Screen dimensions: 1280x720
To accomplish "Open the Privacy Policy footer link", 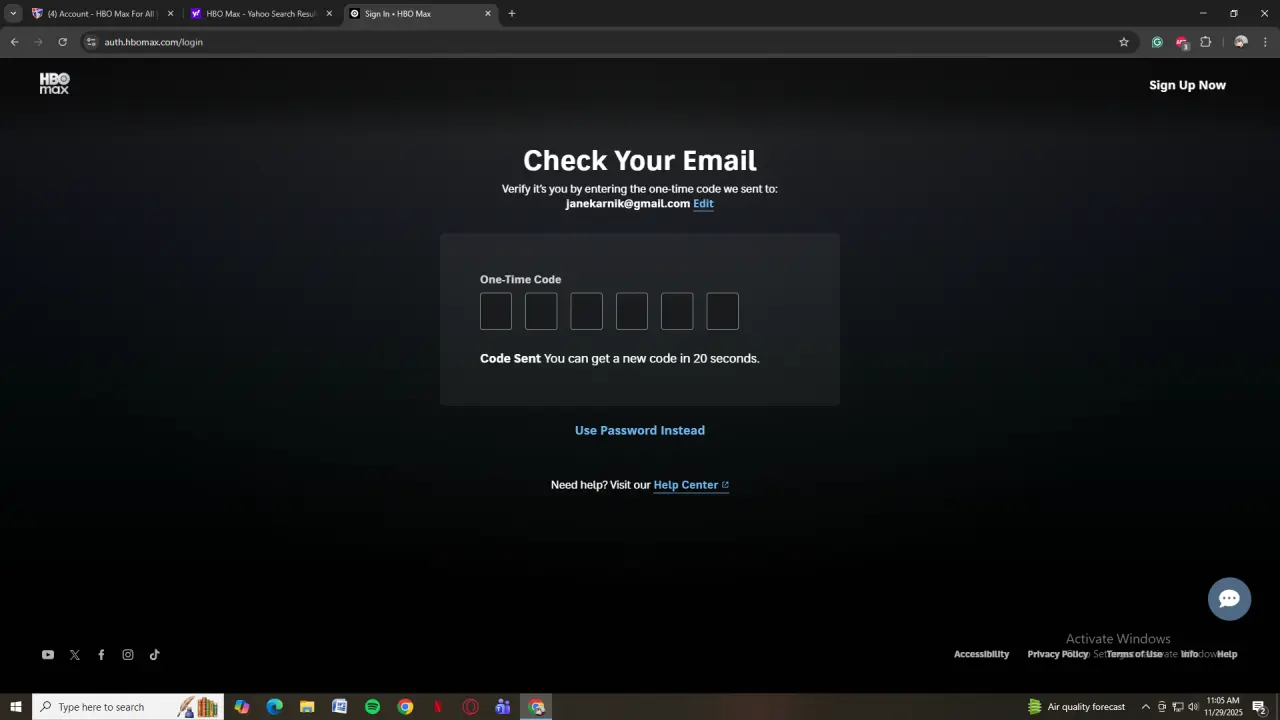I will pyautogui.click(x=1058, y=654).
